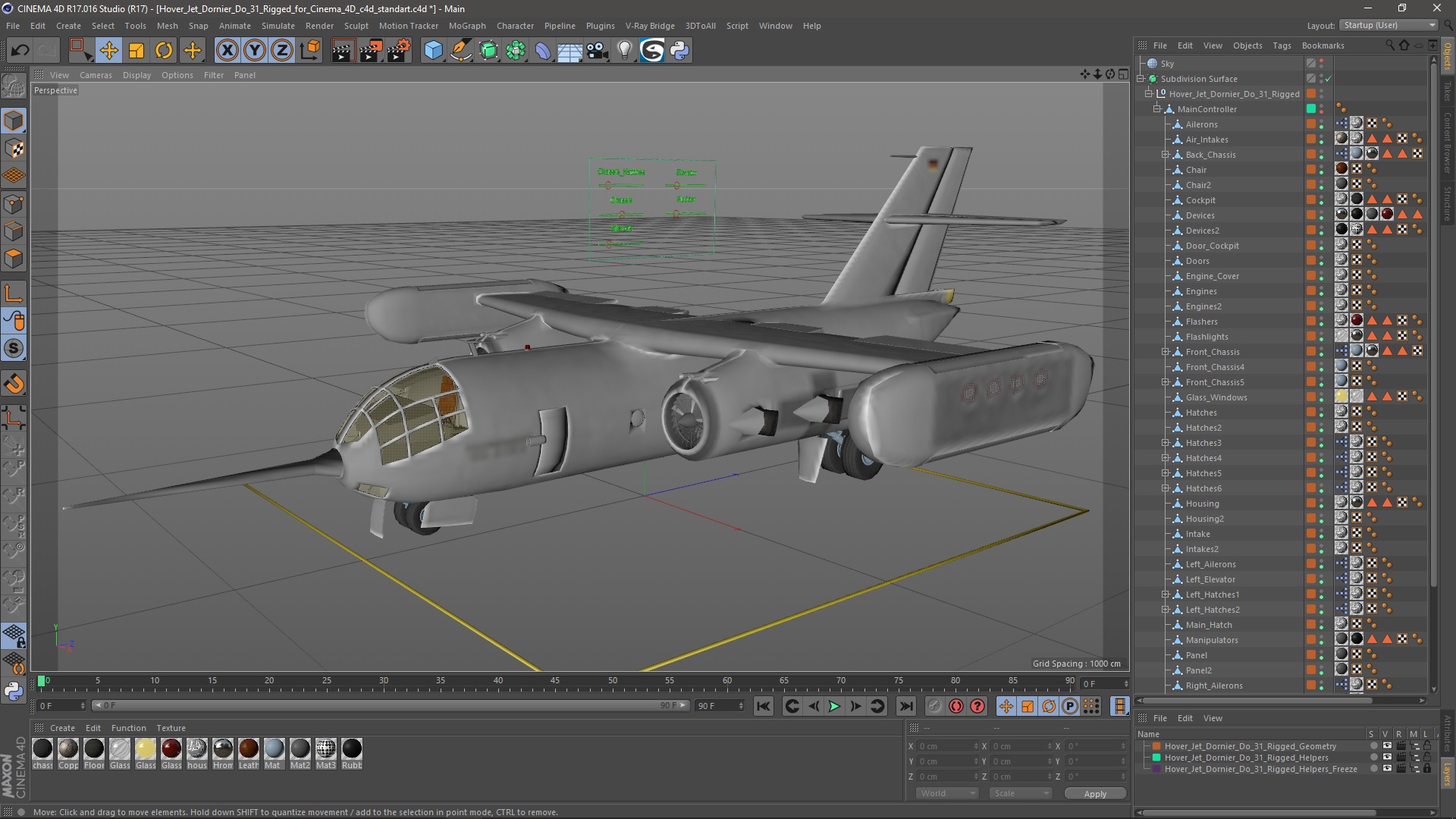Screen dimensions: 1456x819
Task: Expand the Hatches3 object
Action: point(1166,443)
